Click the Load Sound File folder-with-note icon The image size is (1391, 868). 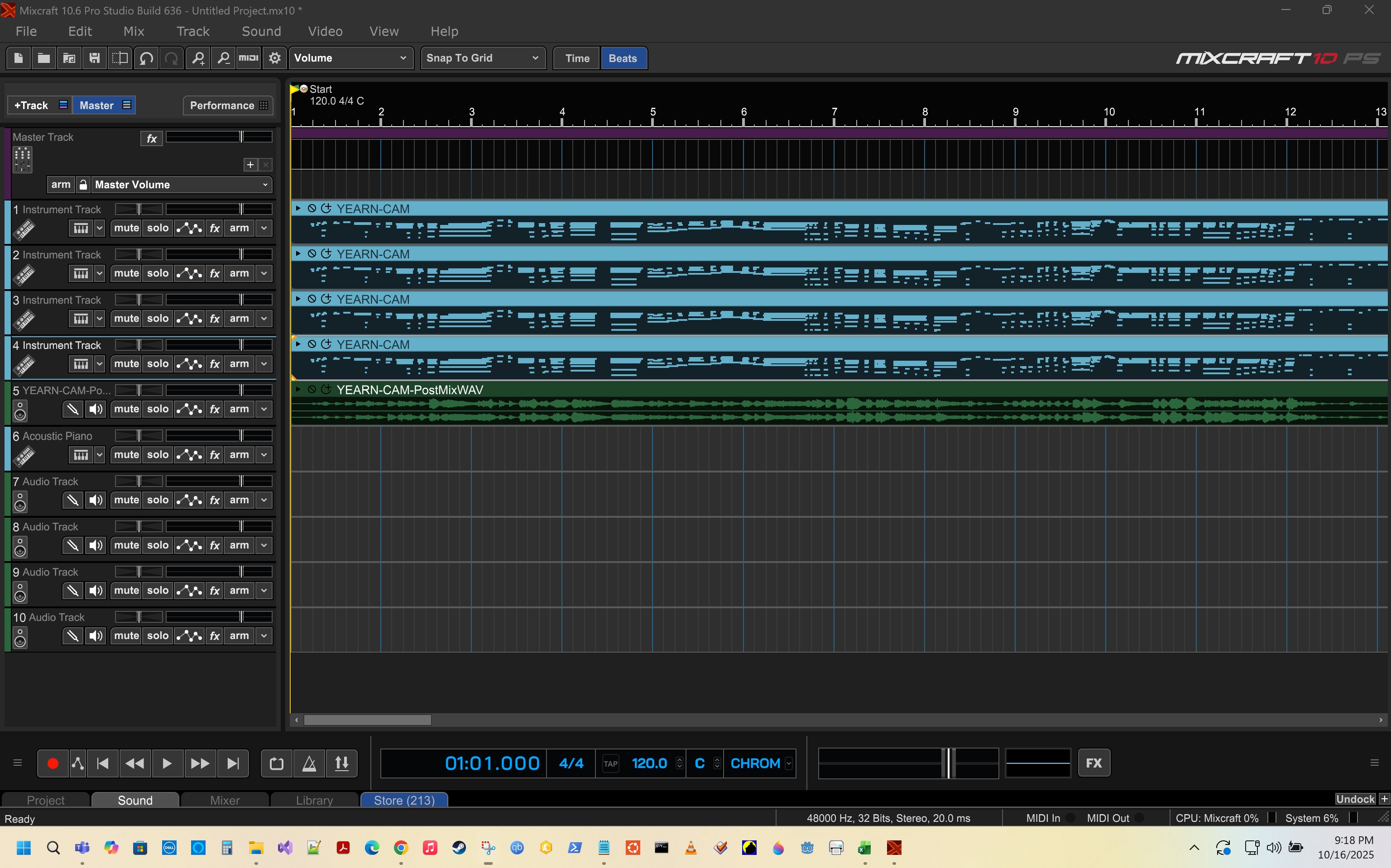pyautogui.click(x=69, y=58)
